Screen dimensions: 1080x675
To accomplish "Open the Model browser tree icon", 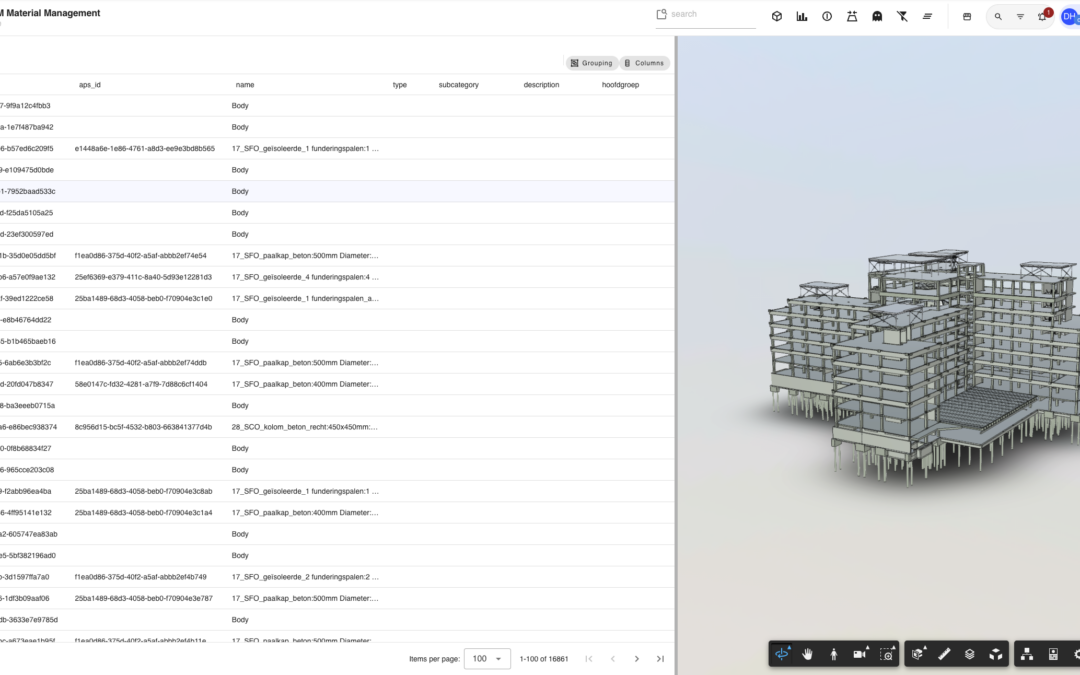I will tap(1027, 654).
